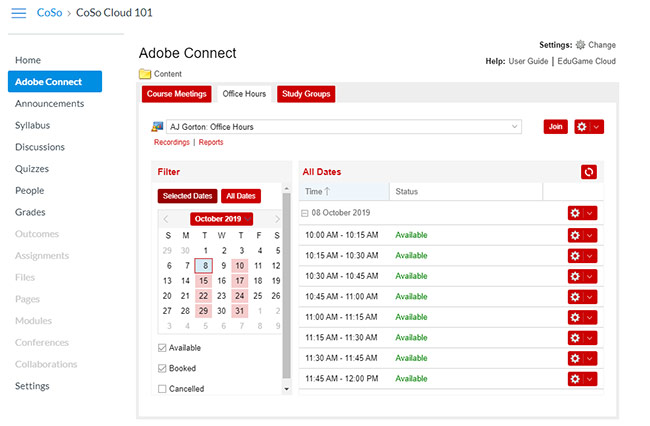The height and width of the screenshot is (426, 650).
Task: Click the All Dates filter button
Action: [x=241, y=196]
